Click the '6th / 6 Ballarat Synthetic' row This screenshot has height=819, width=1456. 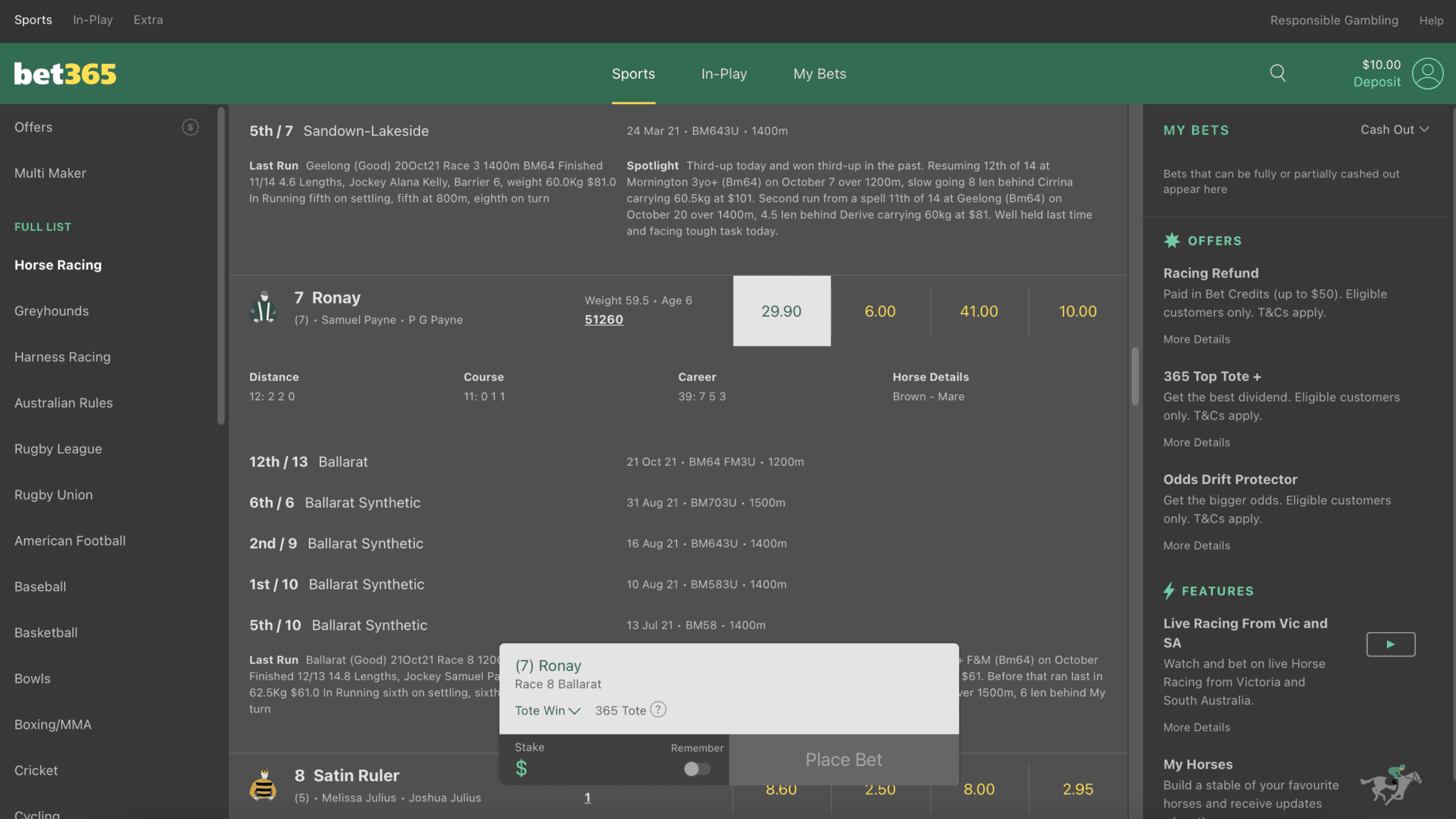(x=678, y=503)
